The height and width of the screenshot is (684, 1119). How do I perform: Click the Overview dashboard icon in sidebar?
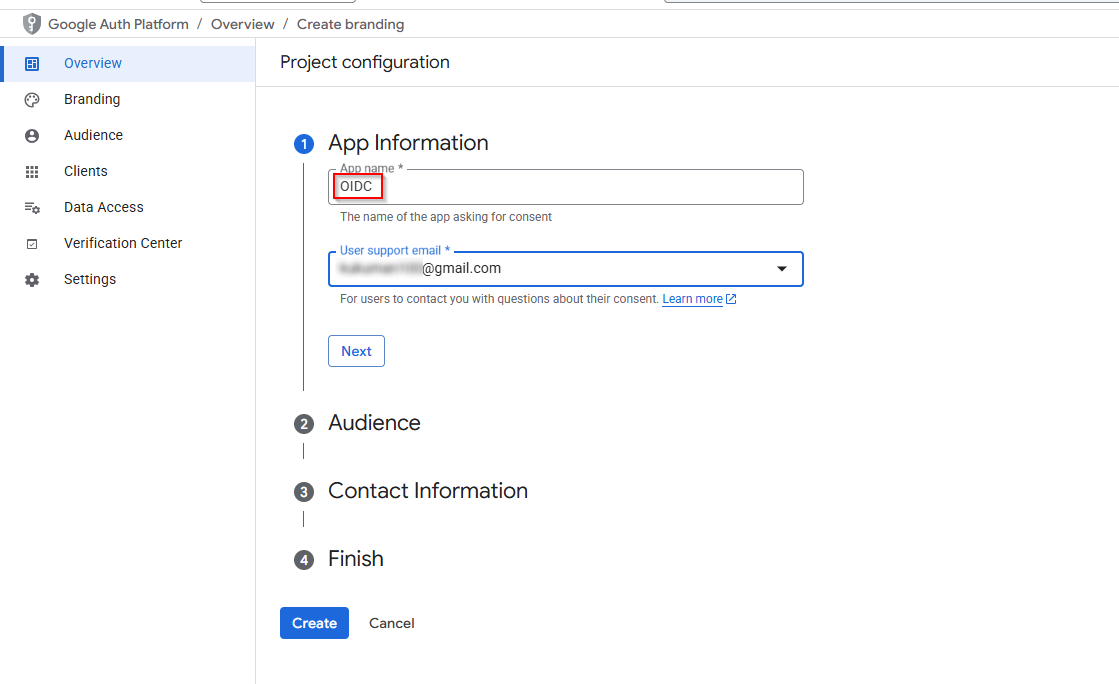click(x=32, y=64)
